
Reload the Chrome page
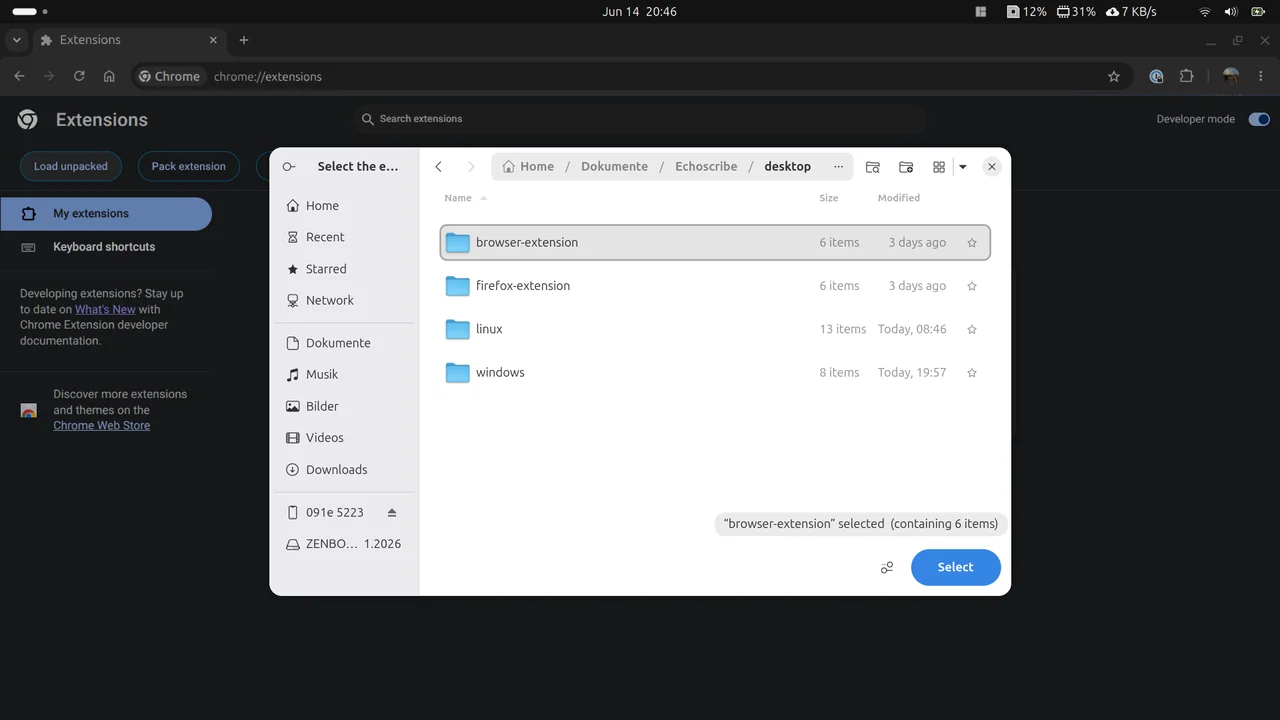(x=79, y=76)
